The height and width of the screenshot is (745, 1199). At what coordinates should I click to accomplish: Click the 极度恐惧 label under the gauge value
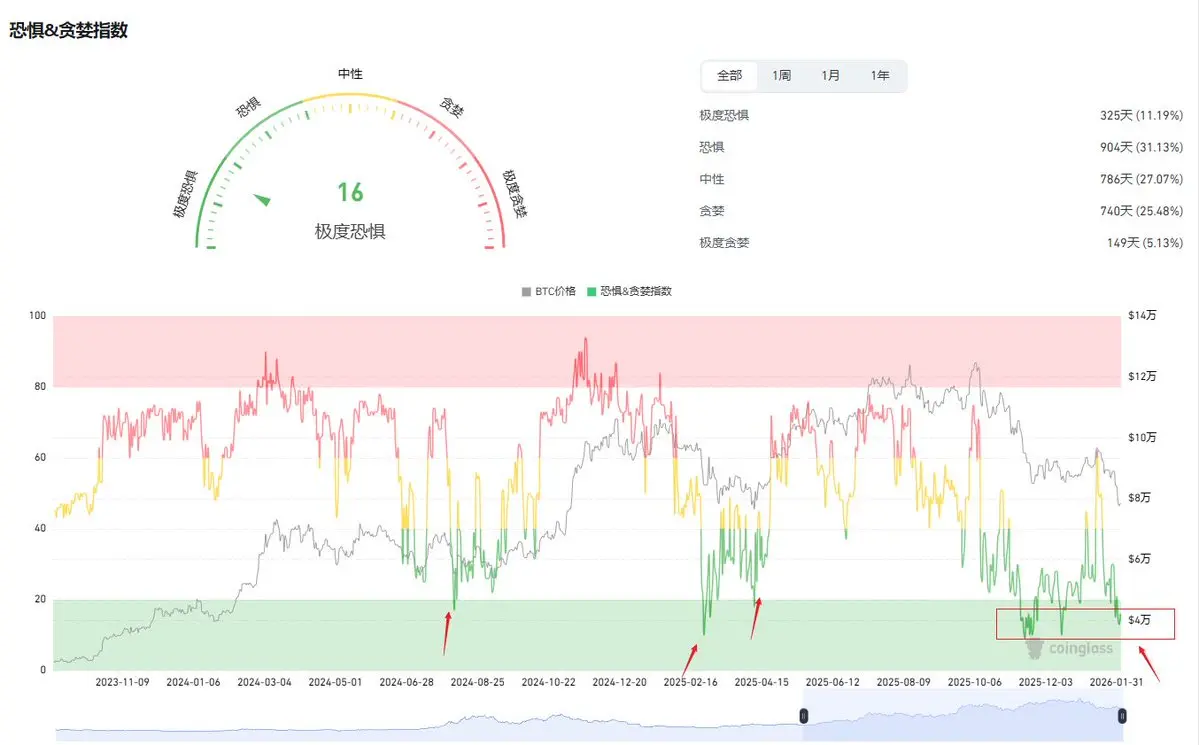point(350,232)
